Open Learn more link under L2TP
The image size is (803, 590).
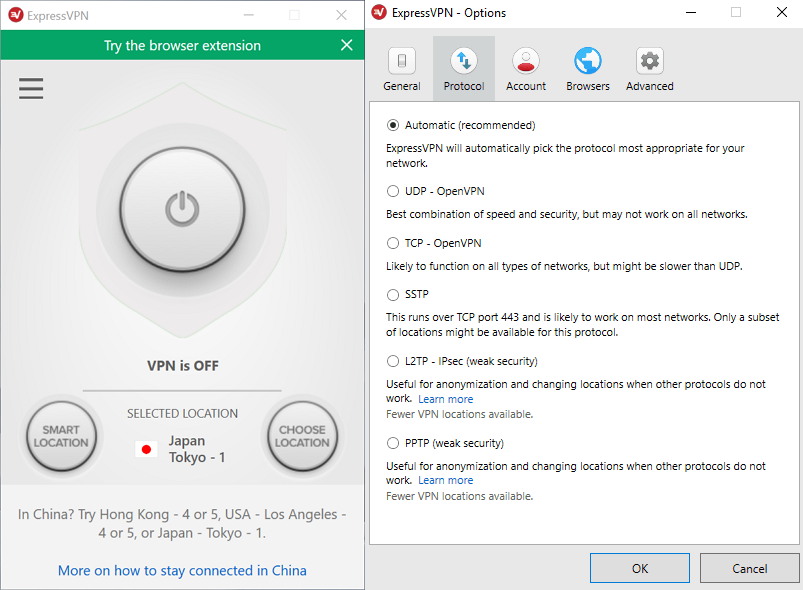(x=446, y=399)
